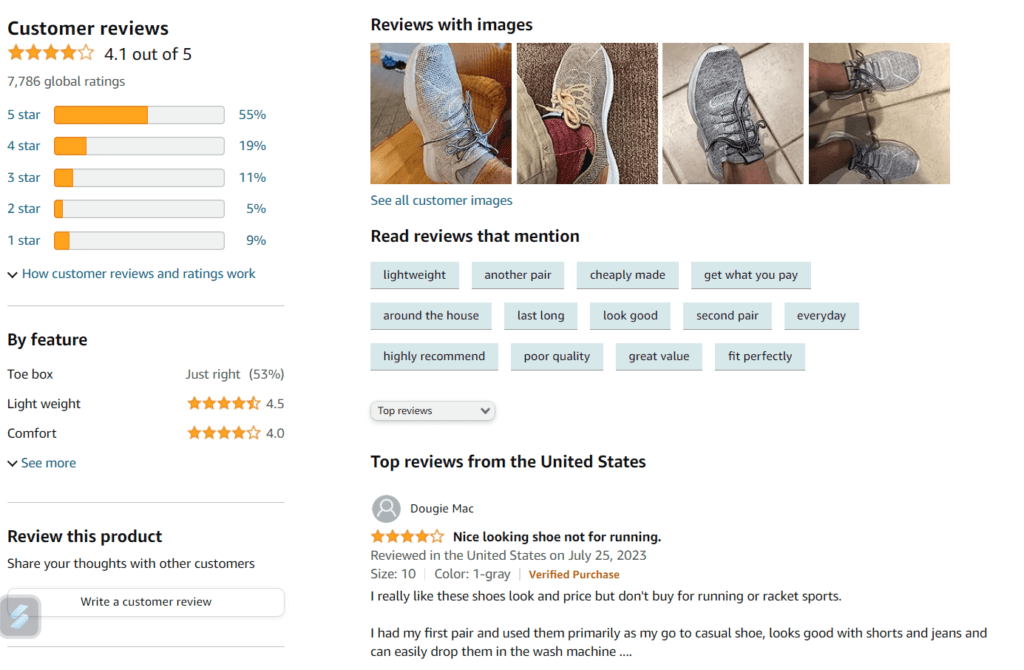Screen dimensions: 1024x670
Task: Click the 55% link beside 5 star
Action: [252, 114]
